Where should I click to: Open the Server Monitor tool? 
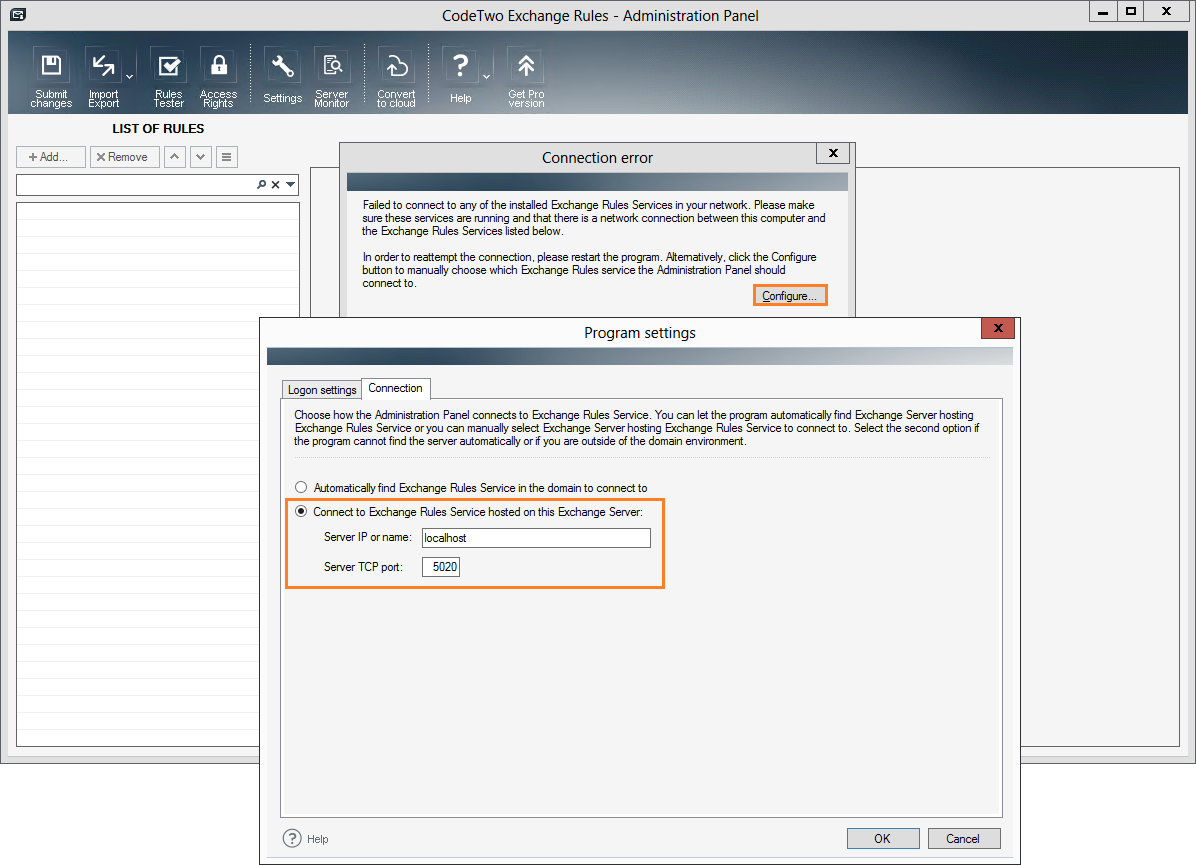pyautogui.click(x=332, y=77)
